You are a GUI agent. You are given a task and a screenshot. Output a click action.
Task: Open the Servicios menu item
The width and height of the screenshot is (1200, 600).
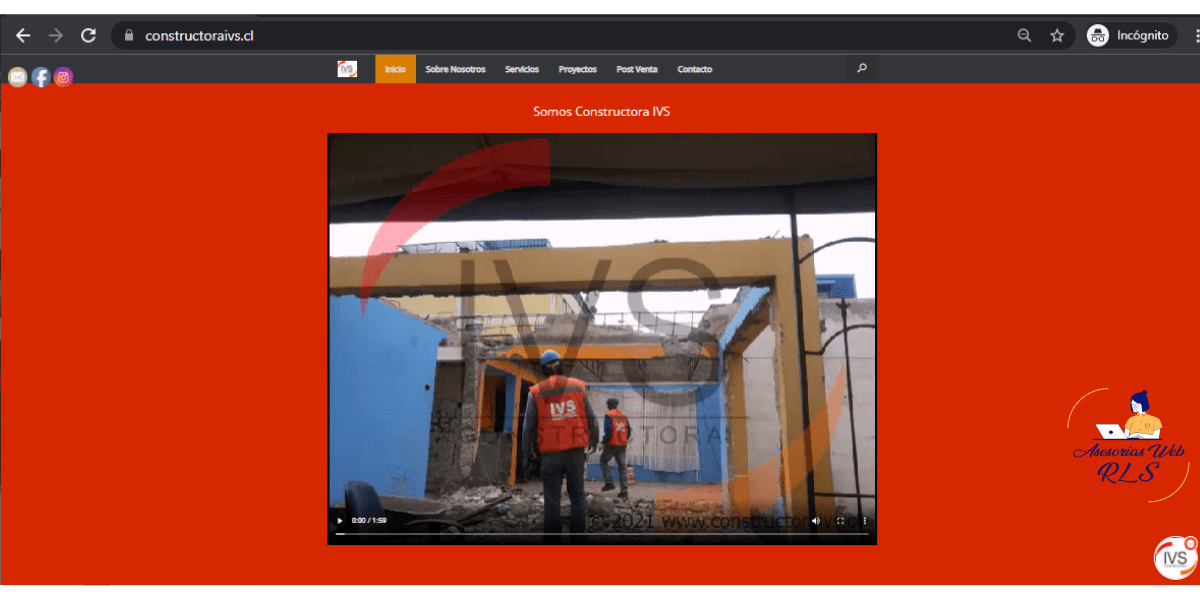point(522,69)
